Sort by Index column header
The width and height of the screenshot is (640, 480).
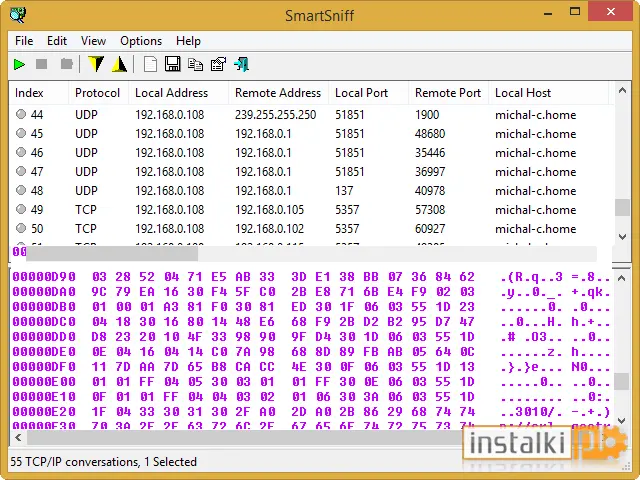(x=38, y=93)
